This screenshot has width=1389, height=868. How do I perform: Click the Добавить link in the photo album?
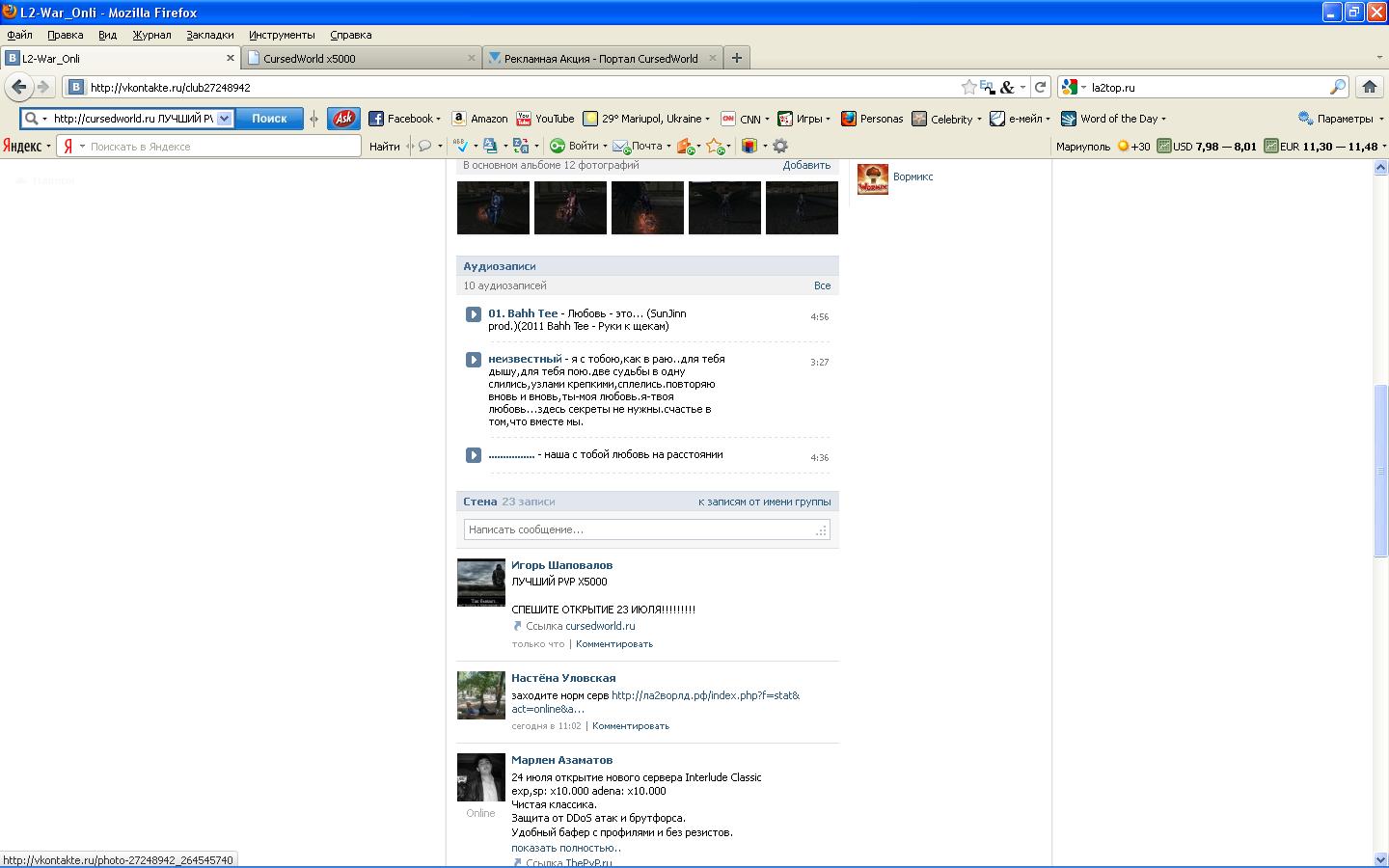806,165
